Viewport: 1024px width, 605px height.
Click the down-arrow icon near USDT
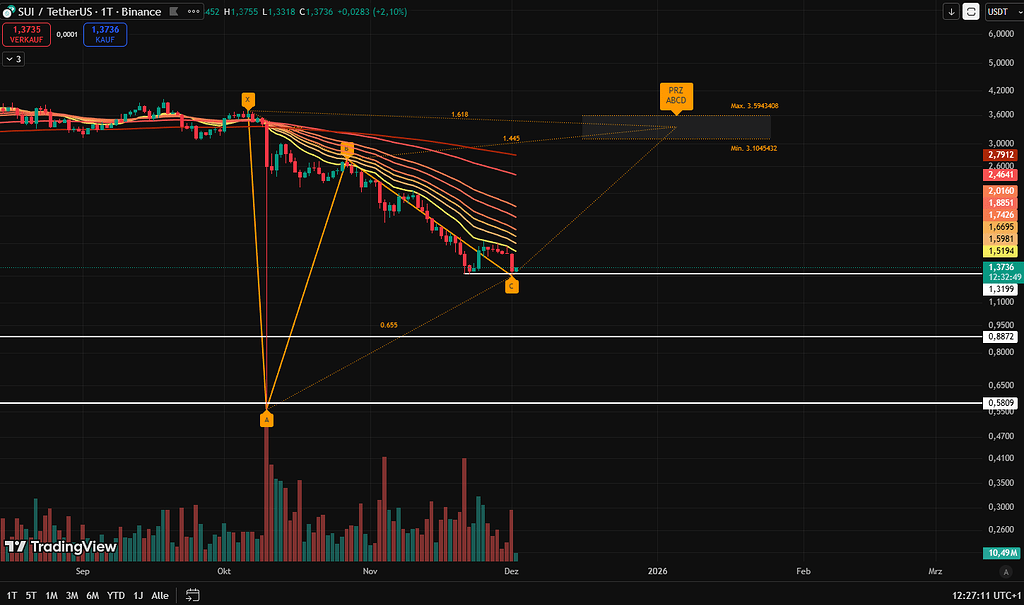[x=951, y=12]
